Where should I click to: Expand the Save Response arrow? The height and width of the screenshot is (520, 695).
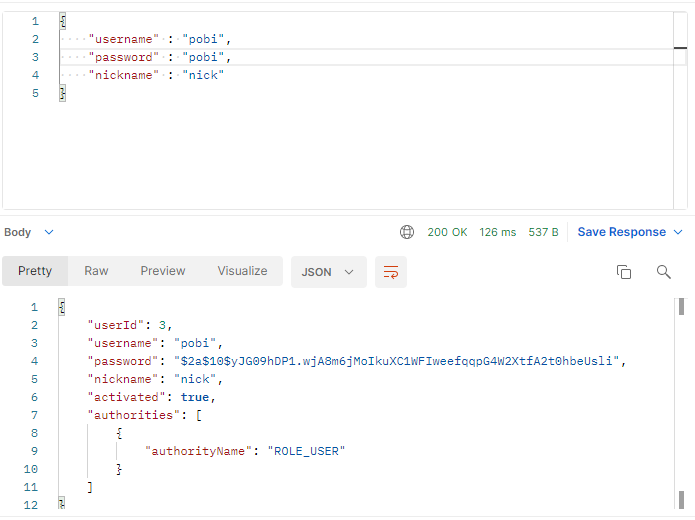click(678, 232)
